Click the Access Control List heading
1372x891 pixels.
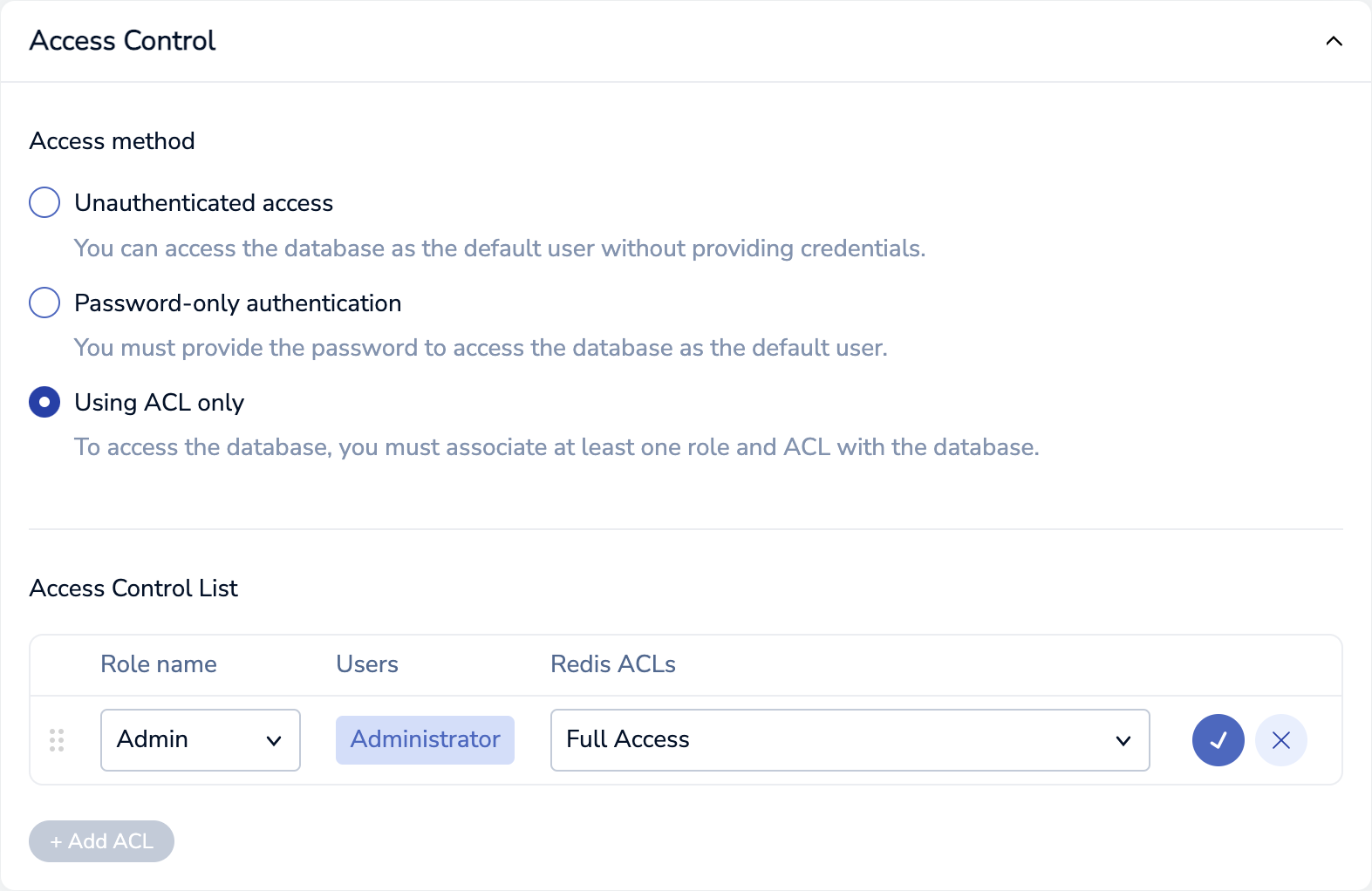pos(133,588)
